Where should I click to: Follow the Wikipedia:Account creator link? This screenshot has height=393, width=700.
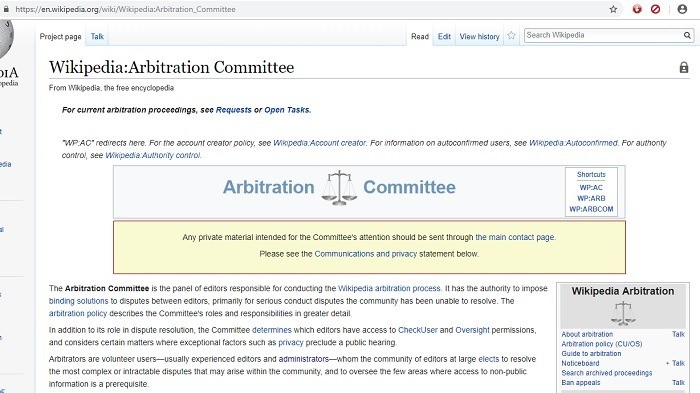click(319, 143)
